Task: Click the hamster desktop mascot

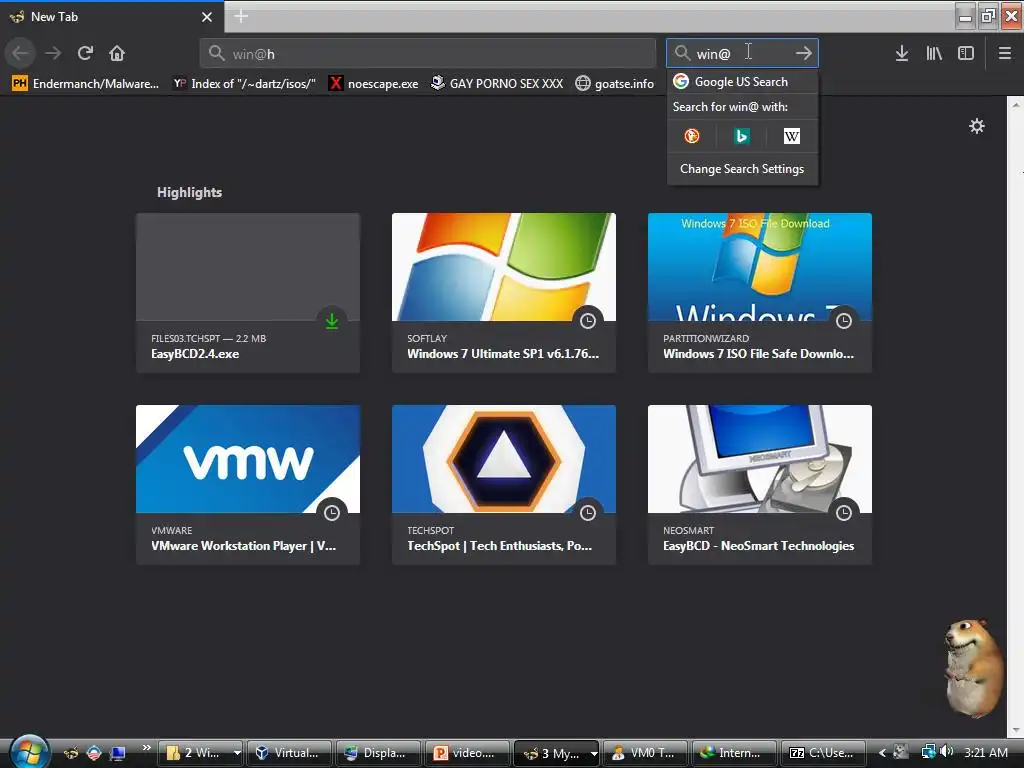Action: pos(974,667)
